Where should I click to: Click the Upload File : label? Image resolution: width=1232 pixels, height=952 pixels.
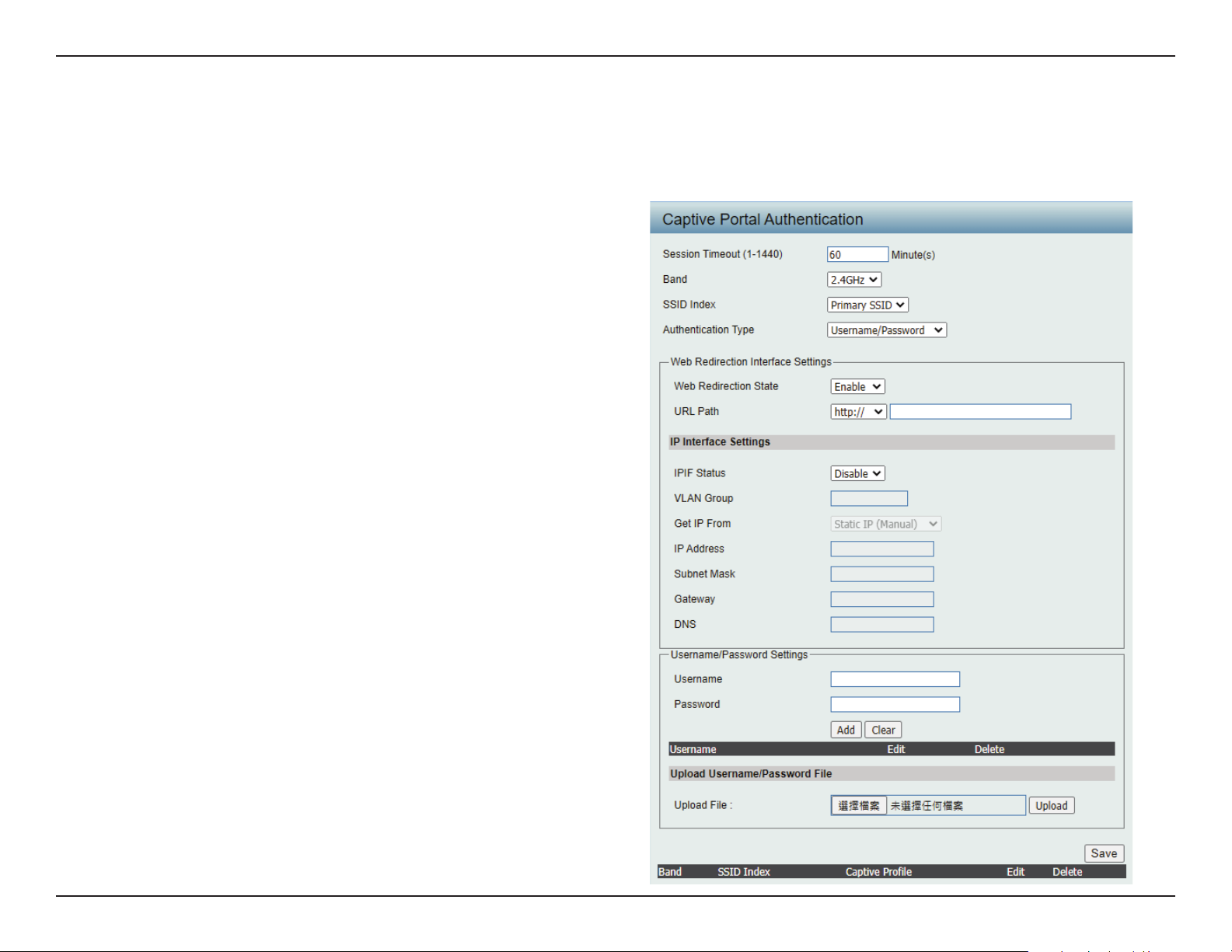point(703,805)
